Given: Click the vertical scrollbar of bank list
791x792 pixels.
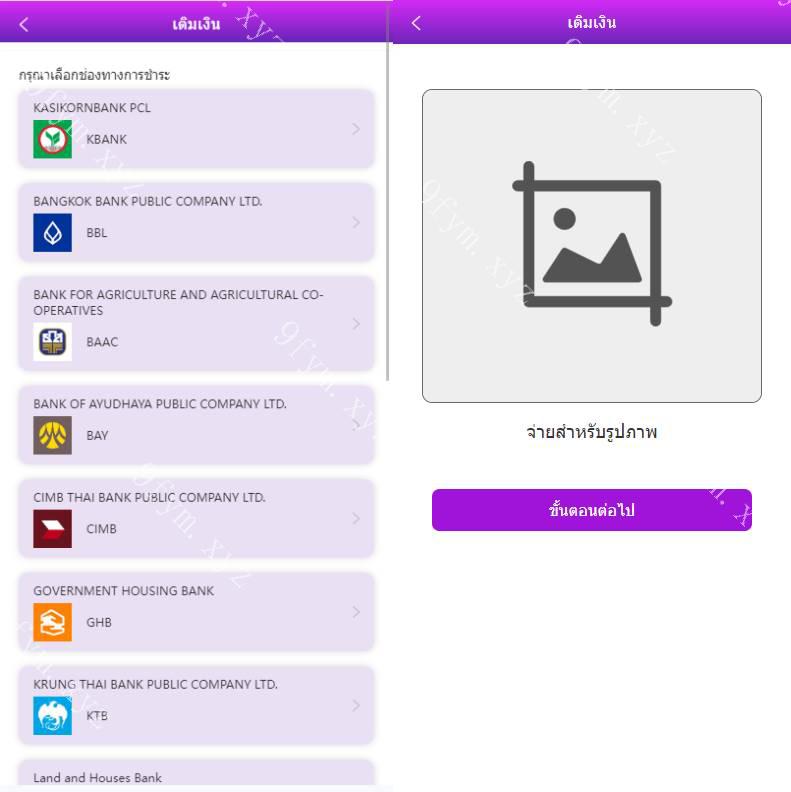Looking at the screenshot, I should [x=387, y=212].
